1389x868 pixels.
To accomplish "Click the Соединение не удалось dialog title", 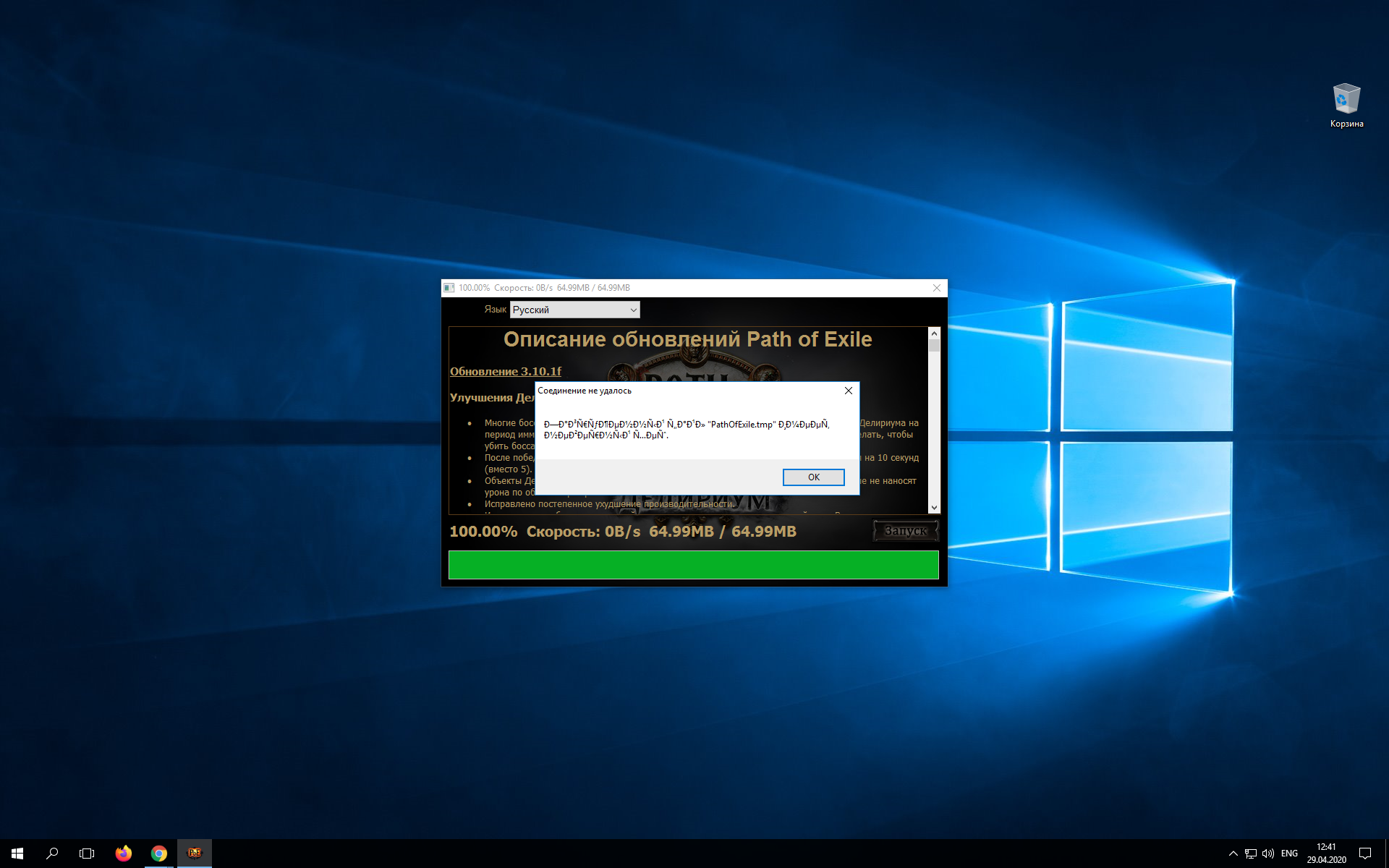I will point(585,391).
